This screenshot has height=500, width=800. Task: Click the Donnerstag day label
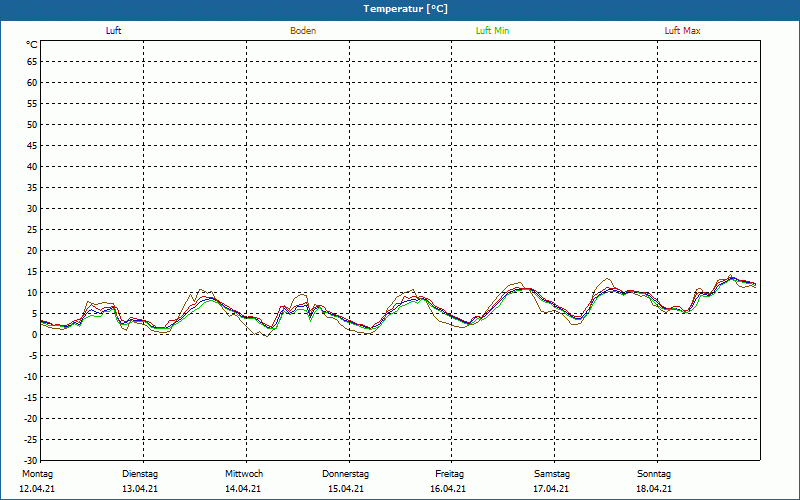[345, 474]
